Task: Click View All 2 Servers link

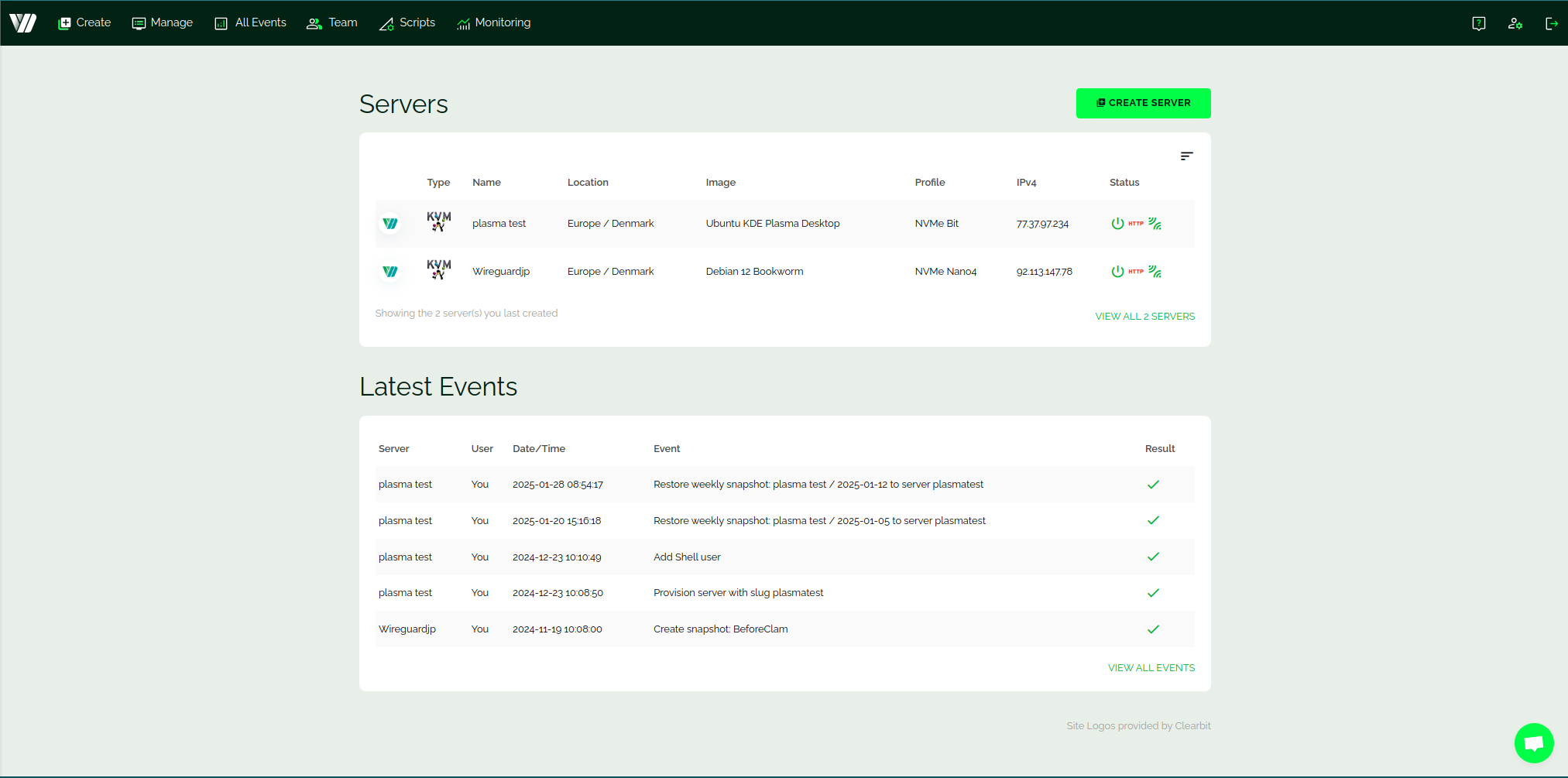Action: pos(1144,317)
